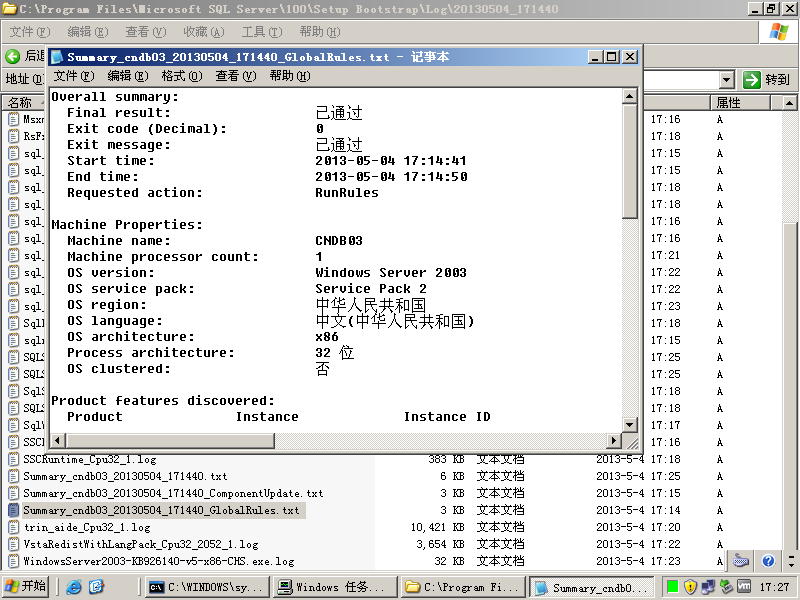The image size is (800, 600).
Task: Click the green square tray icon
Action: tap(672, 587)
